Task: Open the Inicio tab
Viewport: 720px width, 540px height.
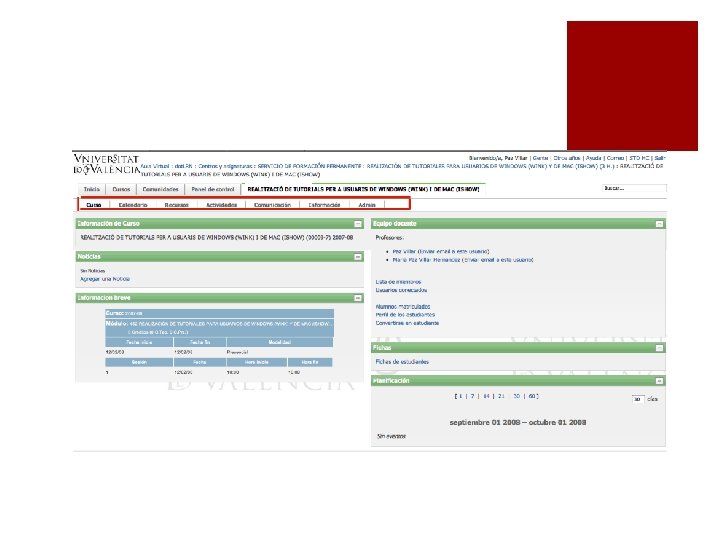Action: point(92,189)
